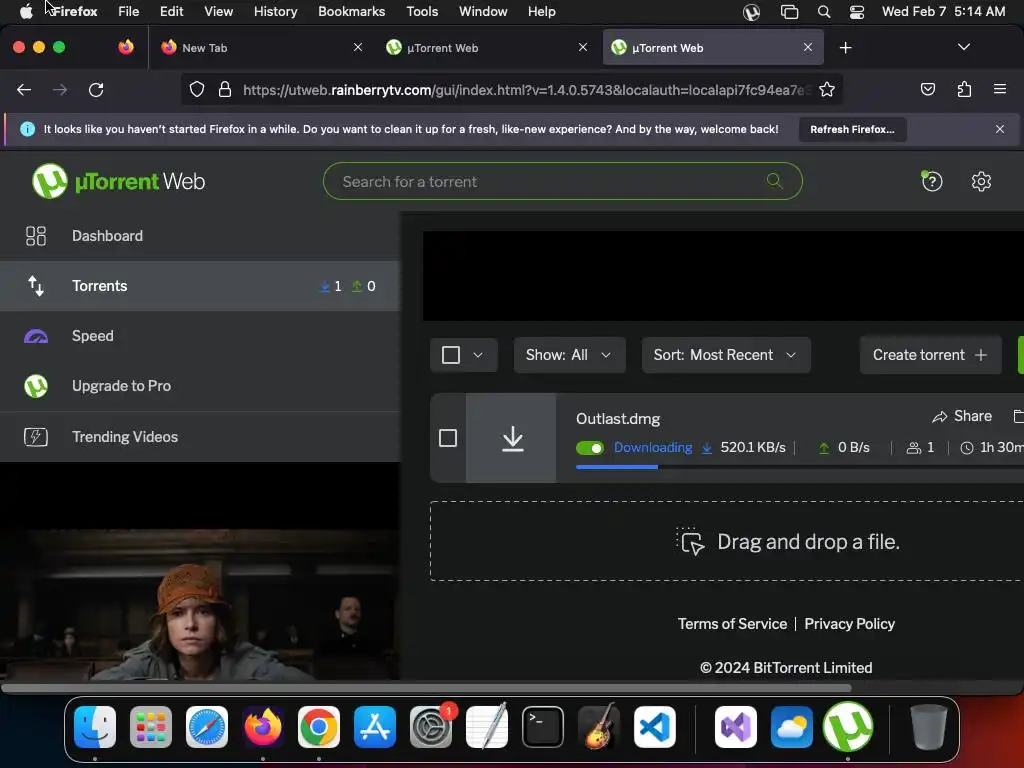Image resolution: width=1024 pixels, height=768 pixels.
Task: Click the Create torrent button
Action: click(930, 355)
